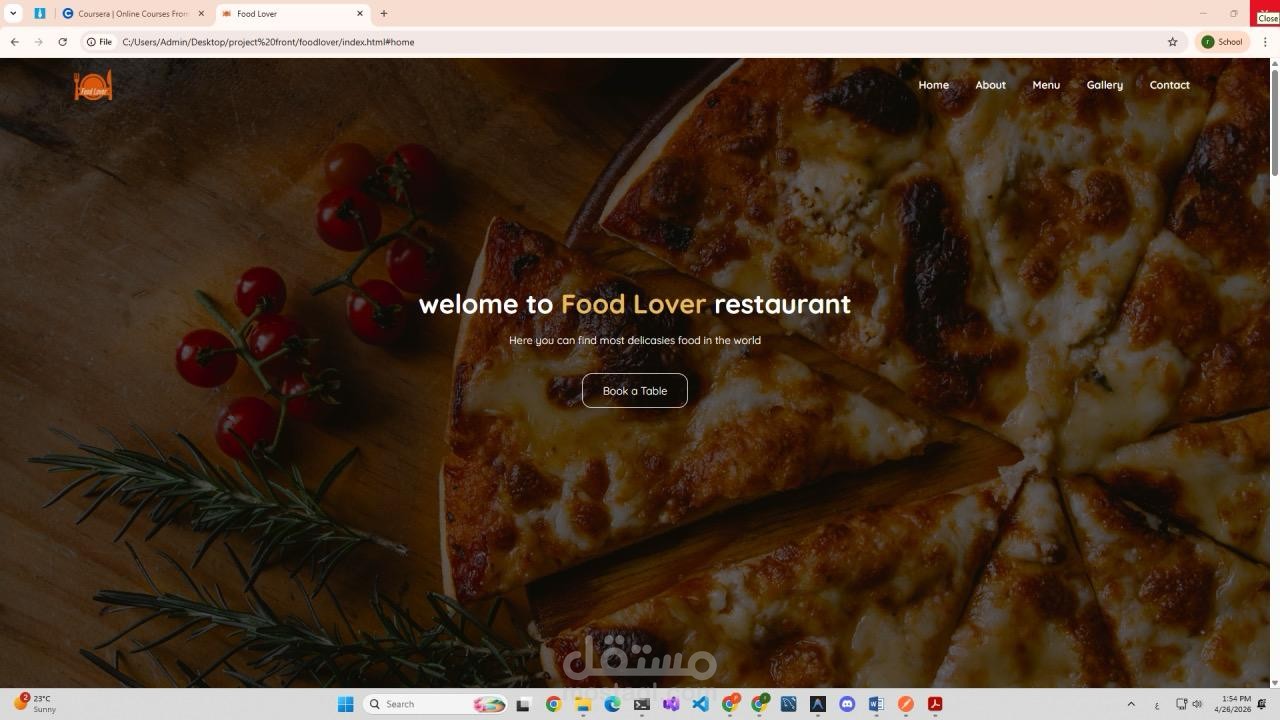Open the Chrome icon with the orange badge

click(730, 704)
